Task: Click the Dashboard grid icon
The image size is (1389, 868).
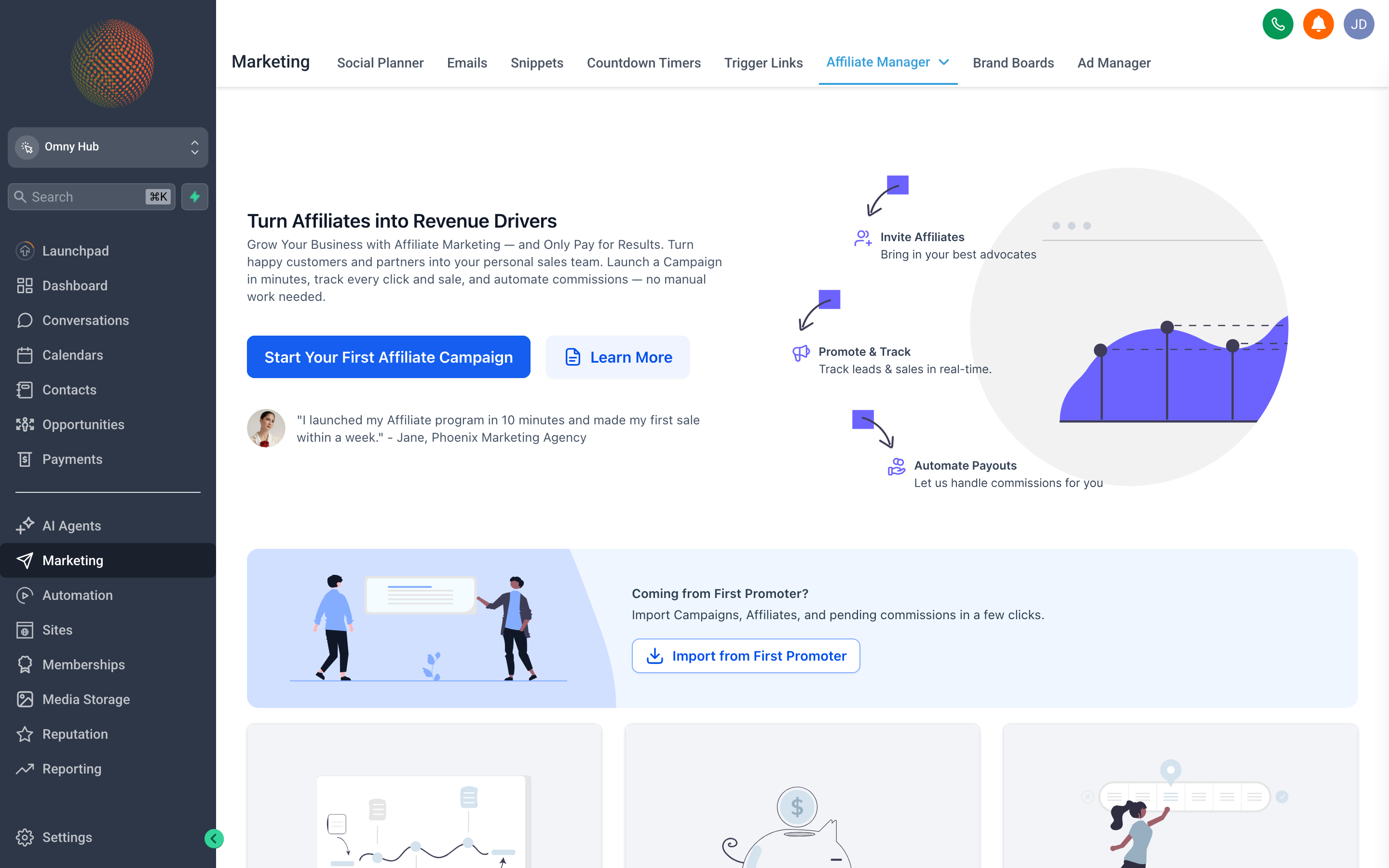Action: click(x=25, y=285)
